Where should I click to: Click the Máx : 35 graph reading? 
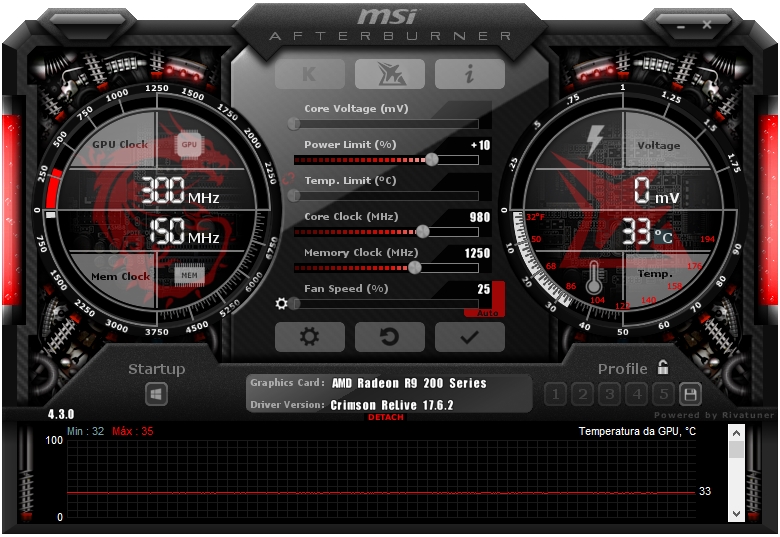(133, 431)
